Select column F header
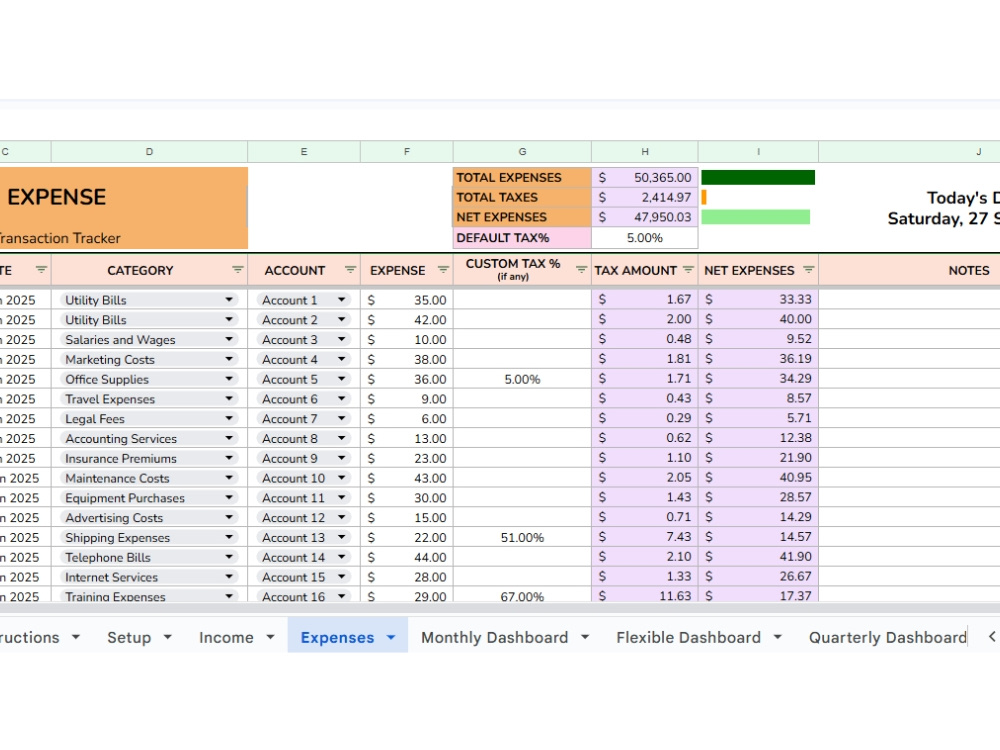 click(x=407, y=152)
